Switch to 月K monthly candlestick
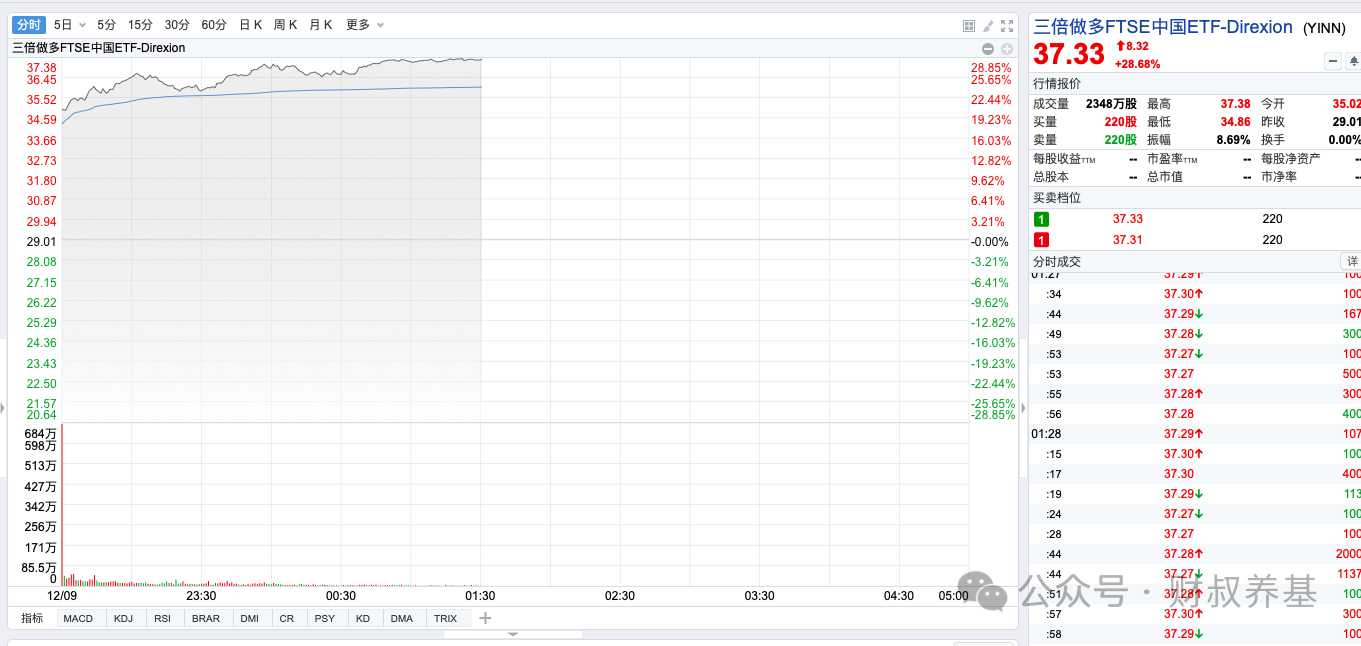Screen dimensions: 1361x646 pyautogui.click(x=320, y=25)
